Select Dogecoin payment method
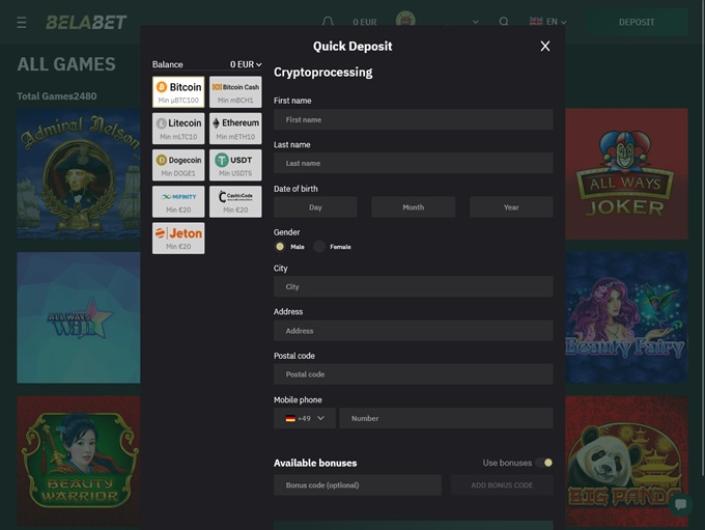This screenshot has width=705, height=530. (178, 165)
